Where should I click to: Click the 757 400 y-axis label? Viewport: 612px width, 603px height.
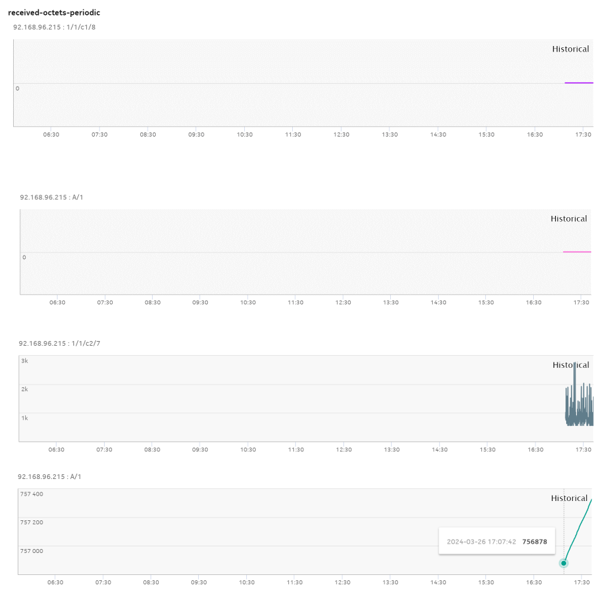(31, 494)
